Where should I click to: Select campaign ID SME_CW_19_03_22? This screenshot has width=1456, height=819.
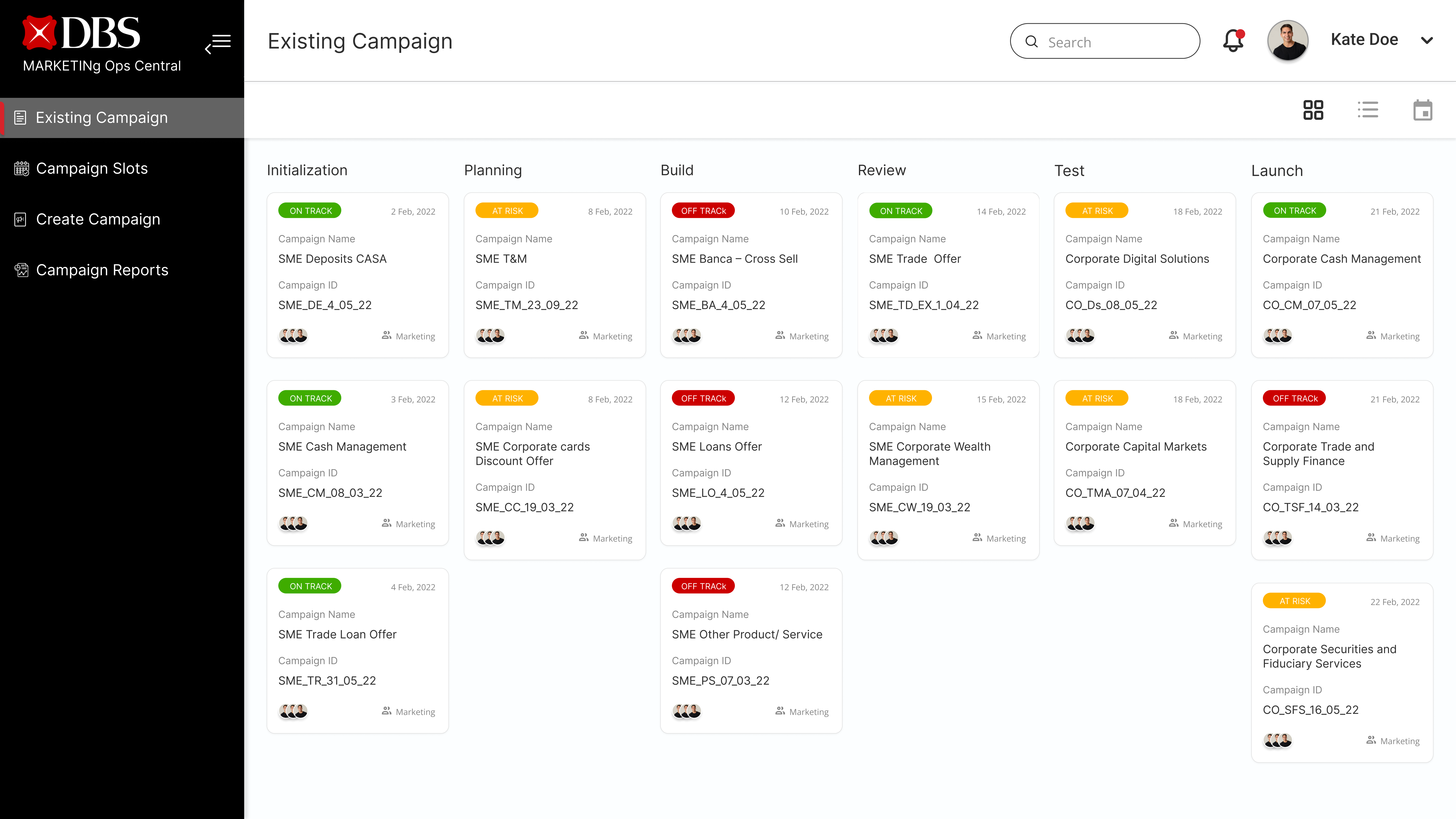[x=920, y=508]
